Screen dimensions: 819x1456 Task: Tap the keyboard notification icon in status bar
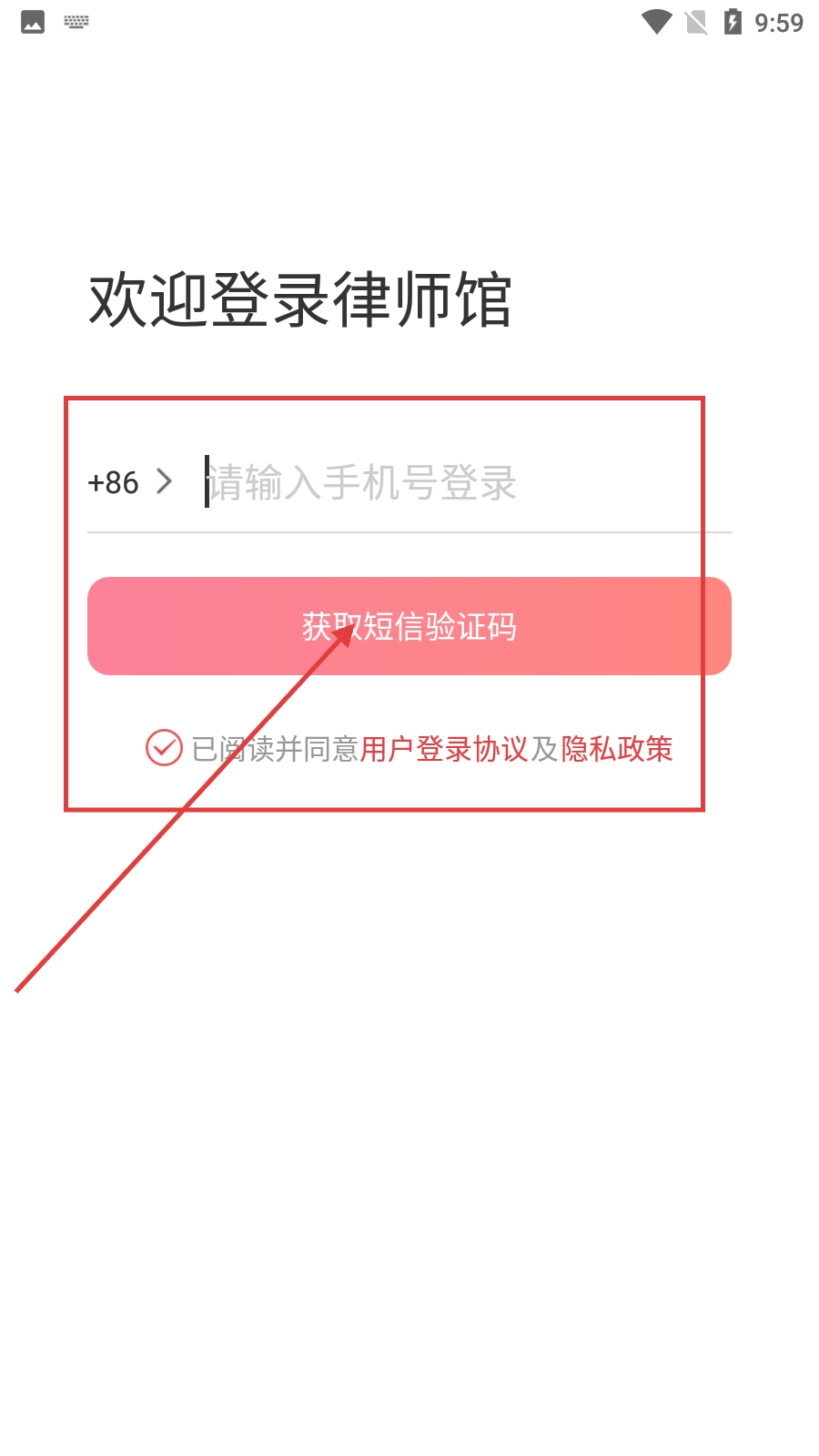coord(76,22)
